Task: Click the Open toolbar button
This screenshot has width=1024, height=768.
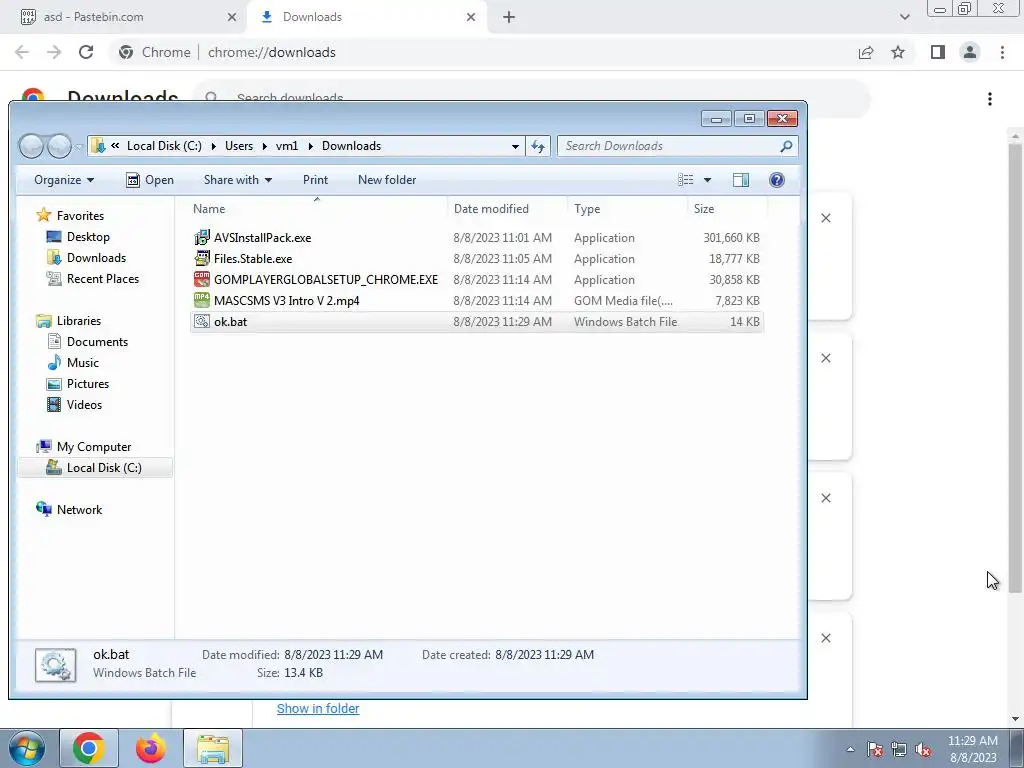Action: click(150, 180)
